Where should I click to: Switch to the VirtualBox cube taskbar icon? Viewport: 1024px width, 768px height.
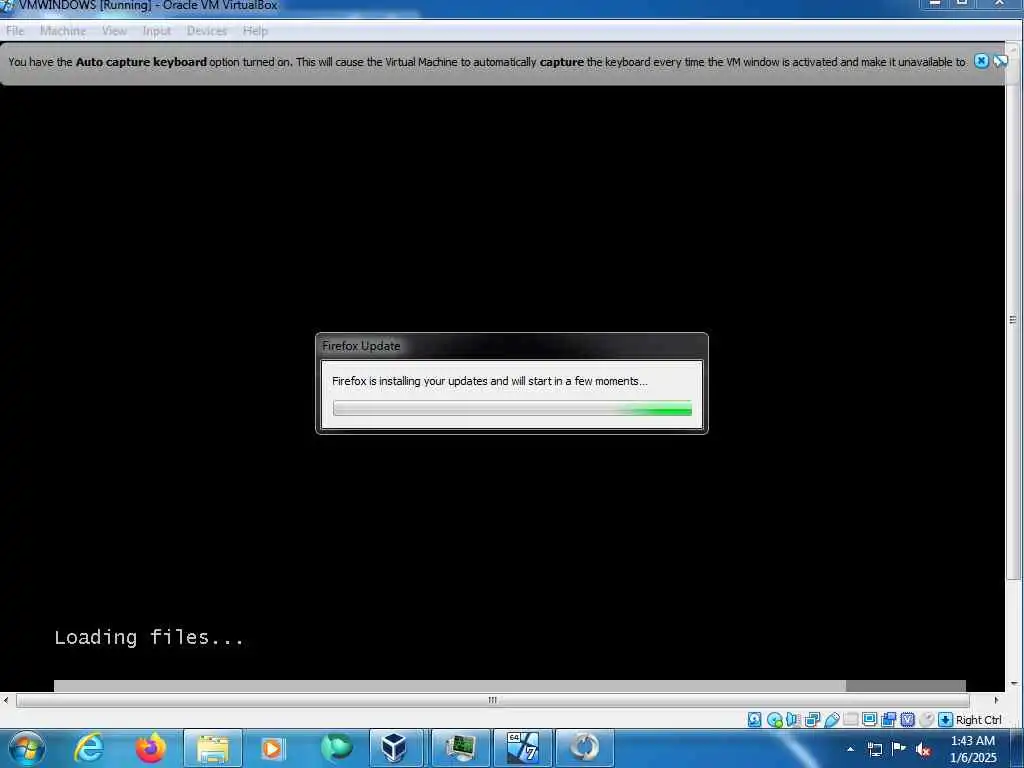tap(396, 748)
